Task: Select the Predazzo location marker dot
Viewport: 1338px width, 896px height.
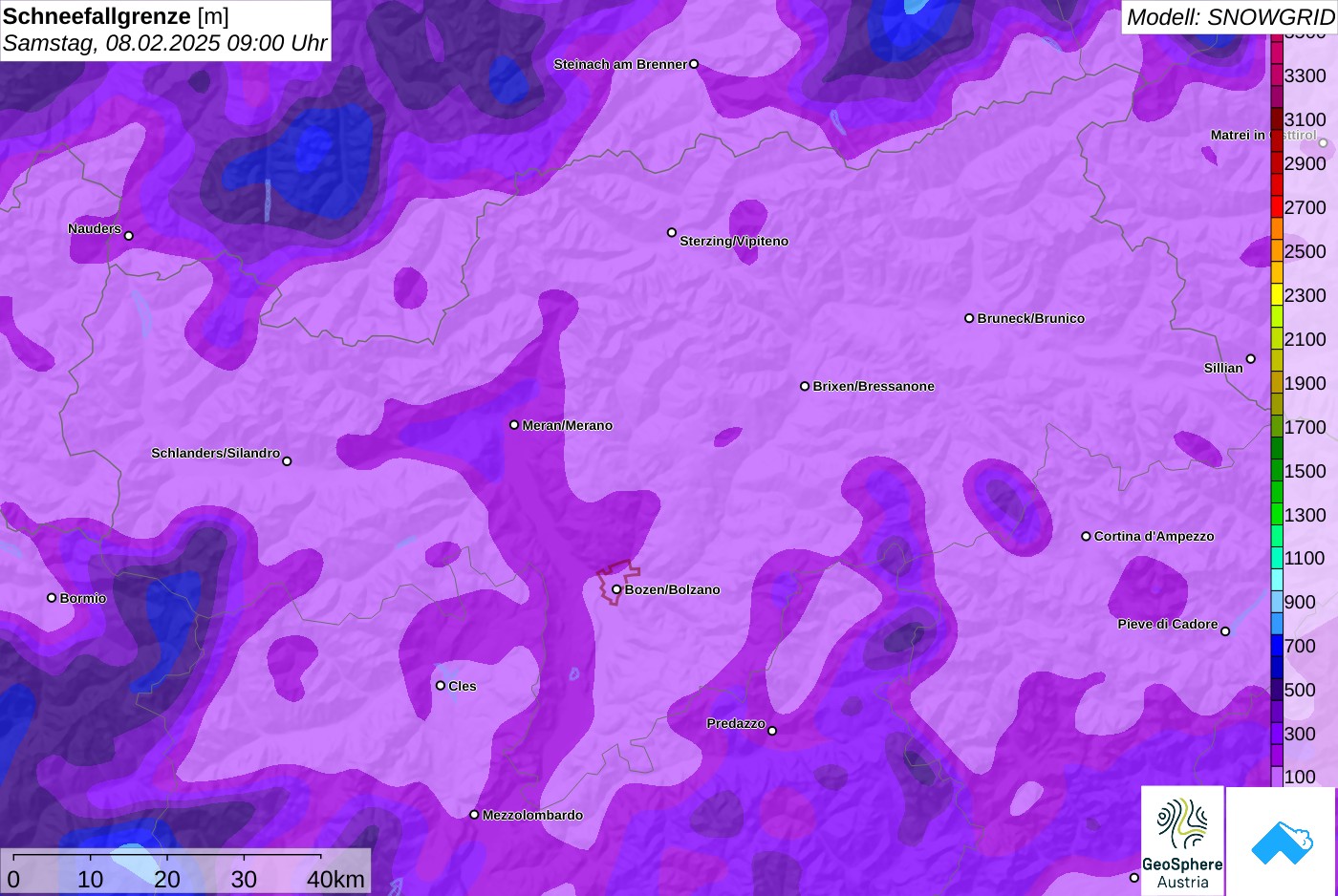Action: pos(772,731)
